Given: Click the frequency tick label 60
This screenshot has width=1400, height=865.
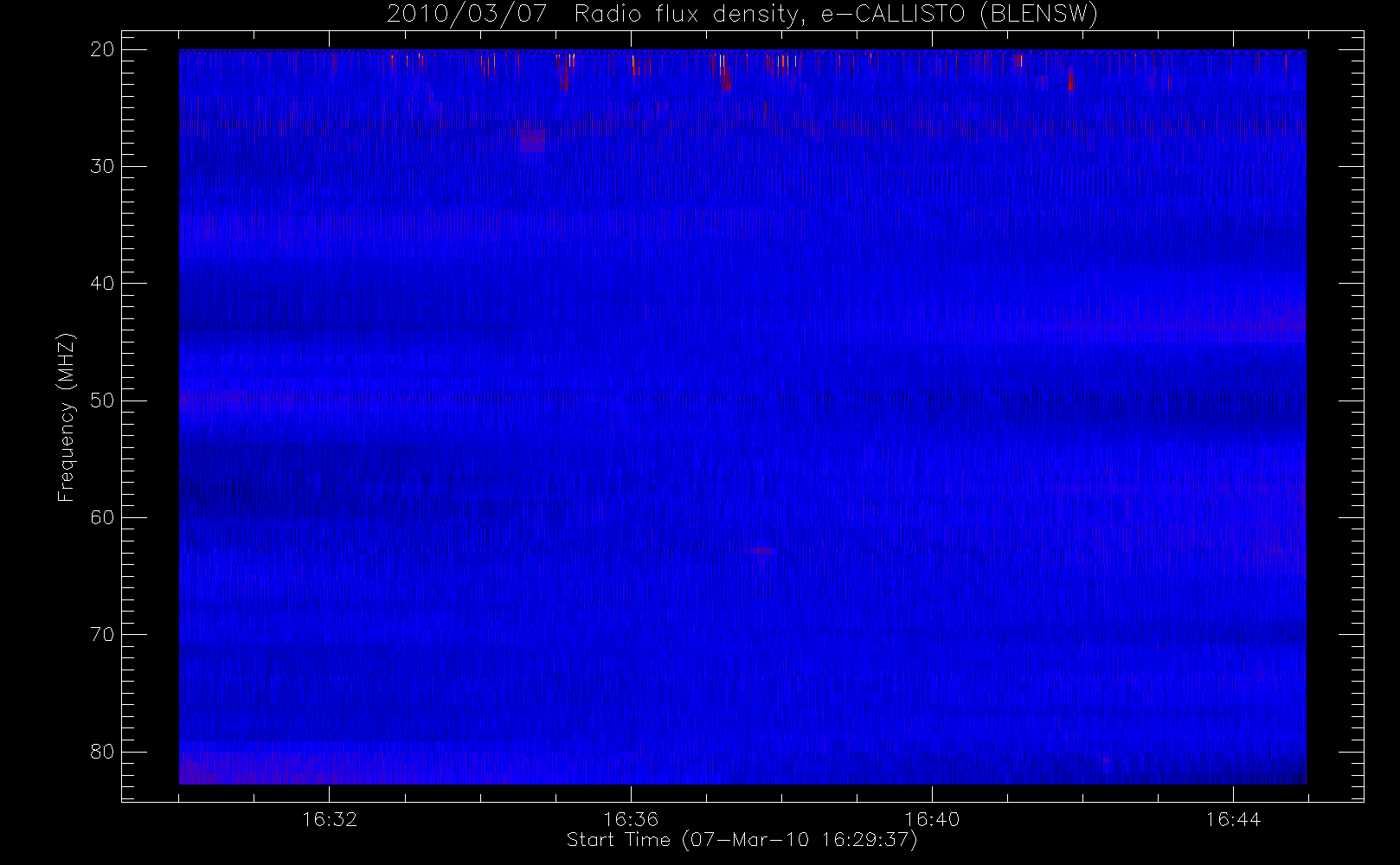Looking at the screenshot, I should 103,517.
